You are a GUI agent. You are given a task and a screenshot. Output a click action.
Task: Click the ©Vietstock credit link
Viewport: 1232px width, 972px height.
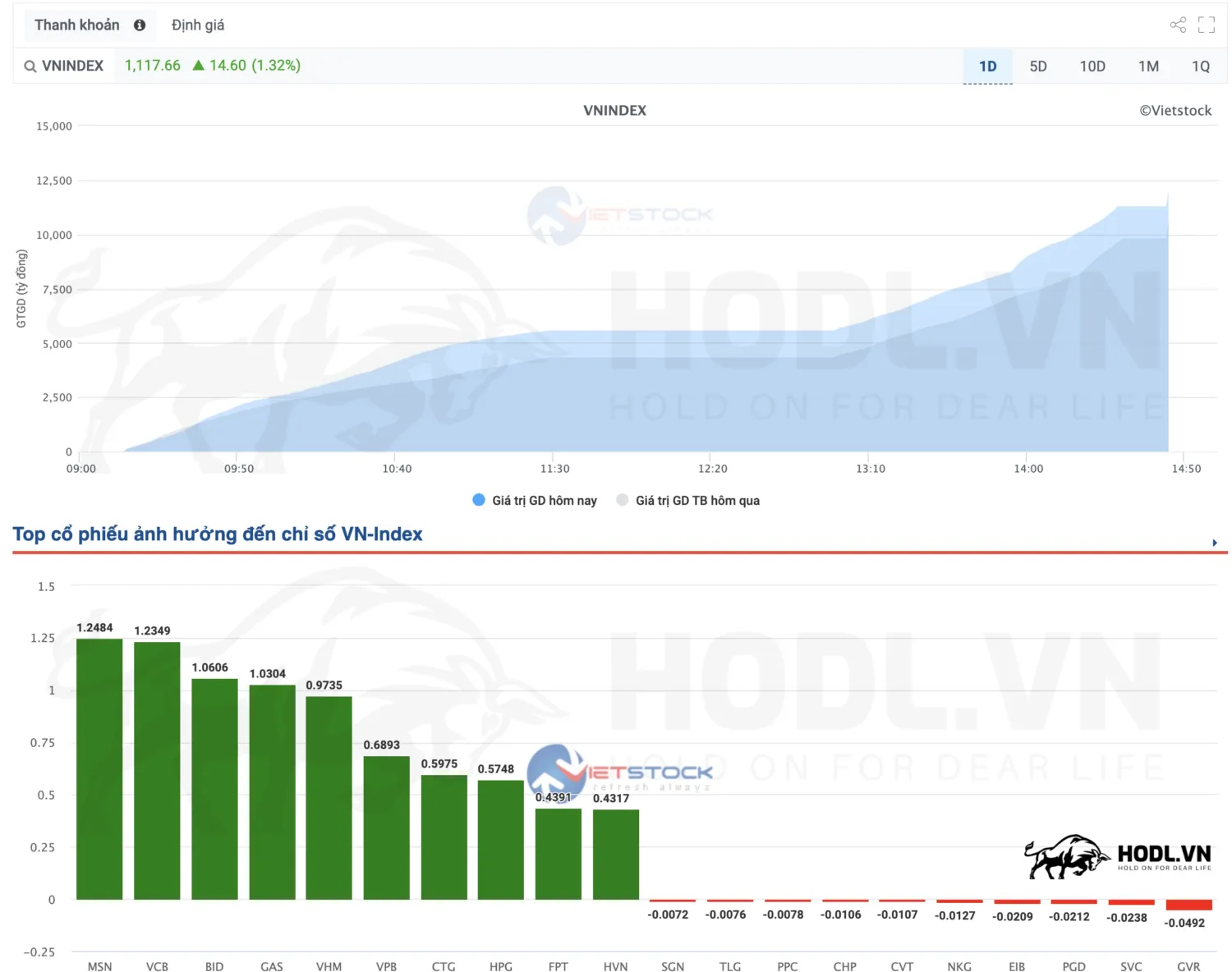(1175, 111)
